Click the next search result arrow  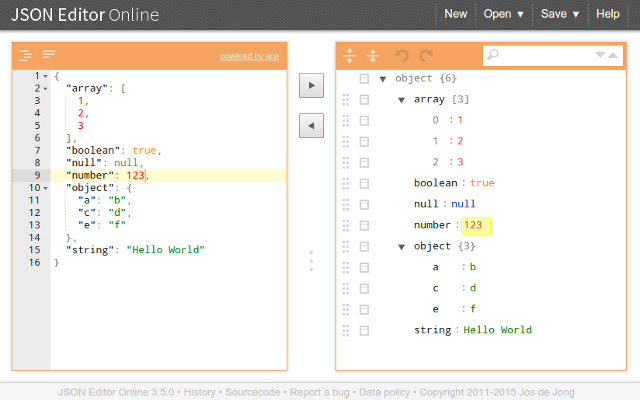tap(600, 55)
